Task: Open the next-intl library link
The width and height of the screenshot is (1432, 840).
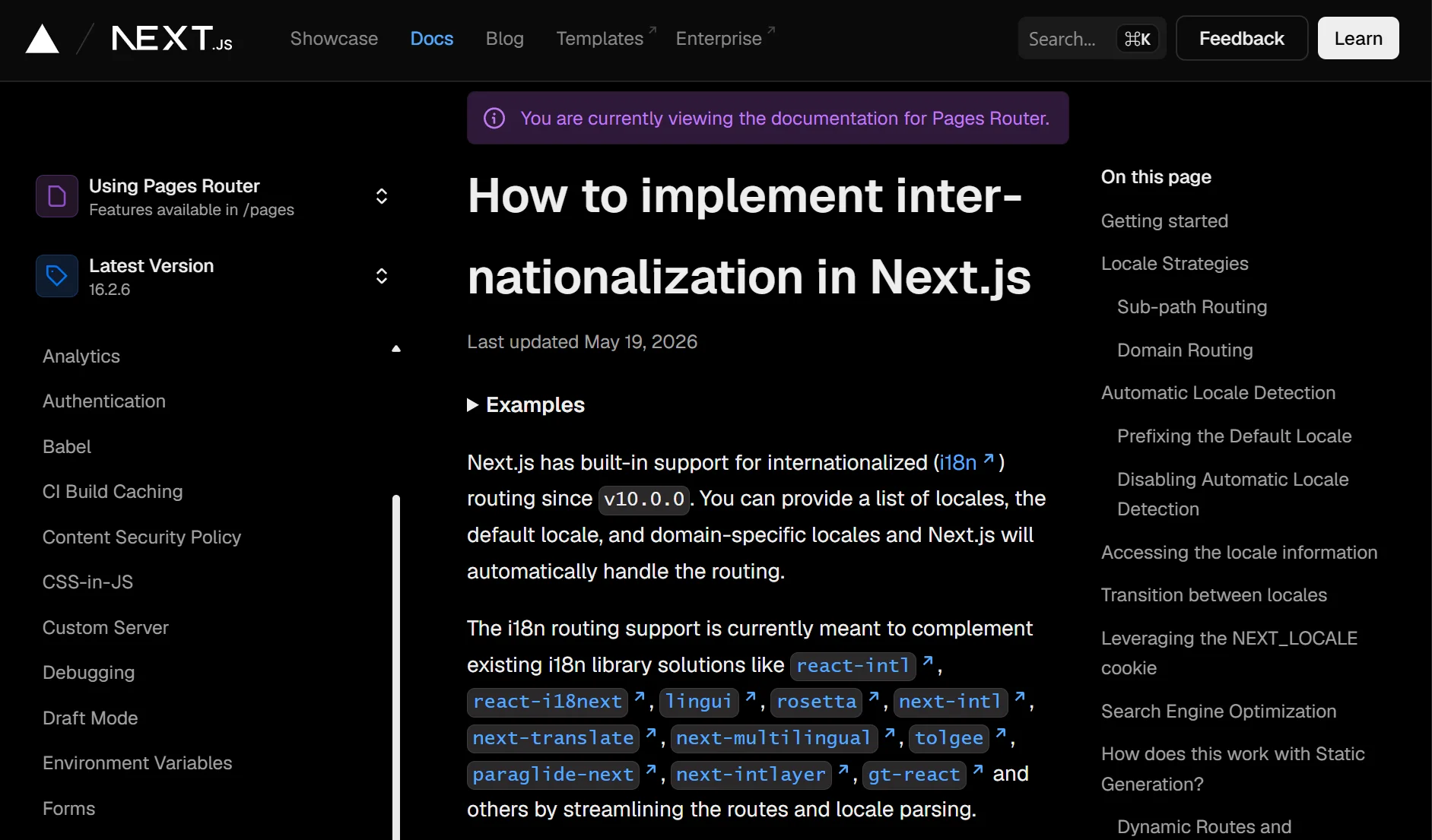Action: point(960,702)
